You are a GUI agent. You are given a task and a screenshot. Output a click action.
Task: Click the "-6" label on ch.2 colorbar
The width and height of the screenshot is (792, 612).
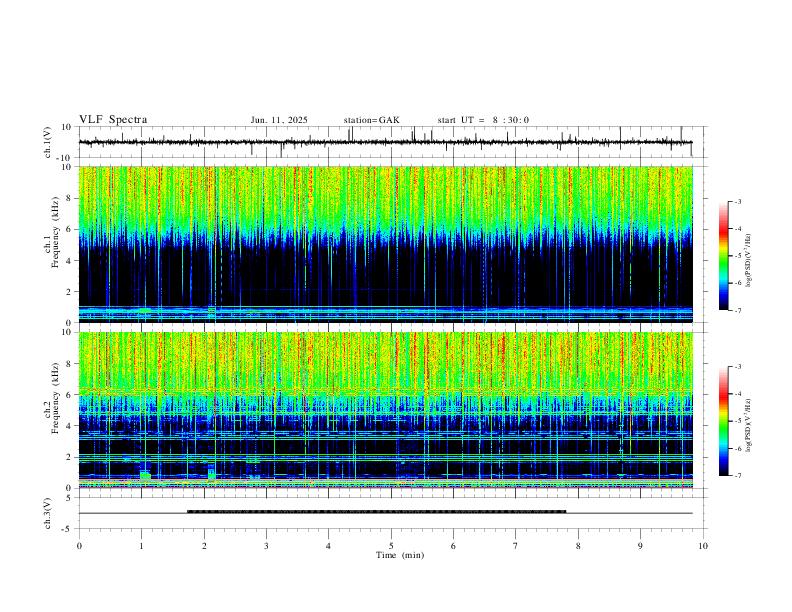click(737, 448)
